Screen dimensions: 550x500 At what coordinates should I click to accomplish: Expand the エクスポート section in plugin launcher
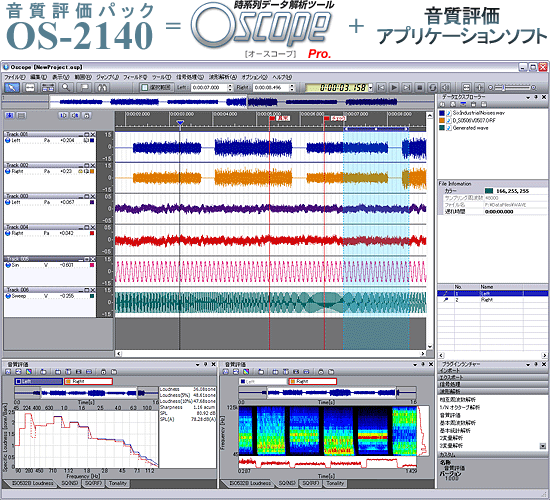tap(492, 378)
